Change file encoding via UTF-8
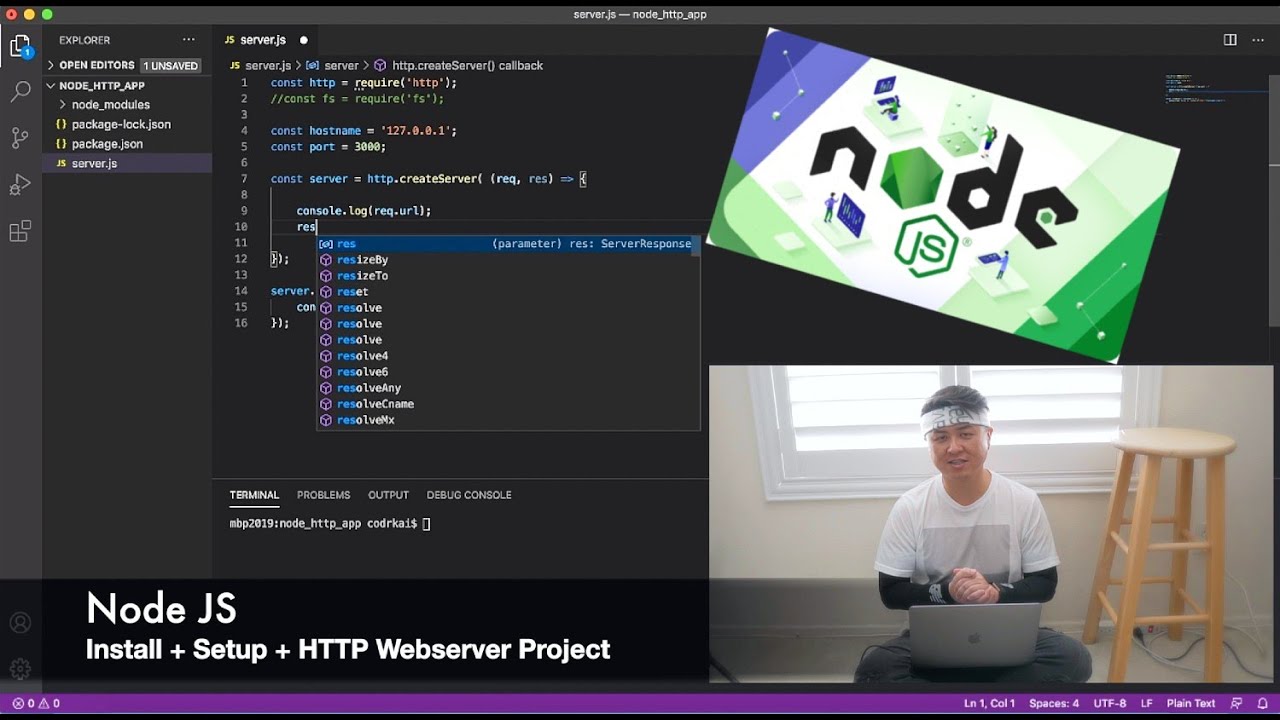 point(1110,703)
